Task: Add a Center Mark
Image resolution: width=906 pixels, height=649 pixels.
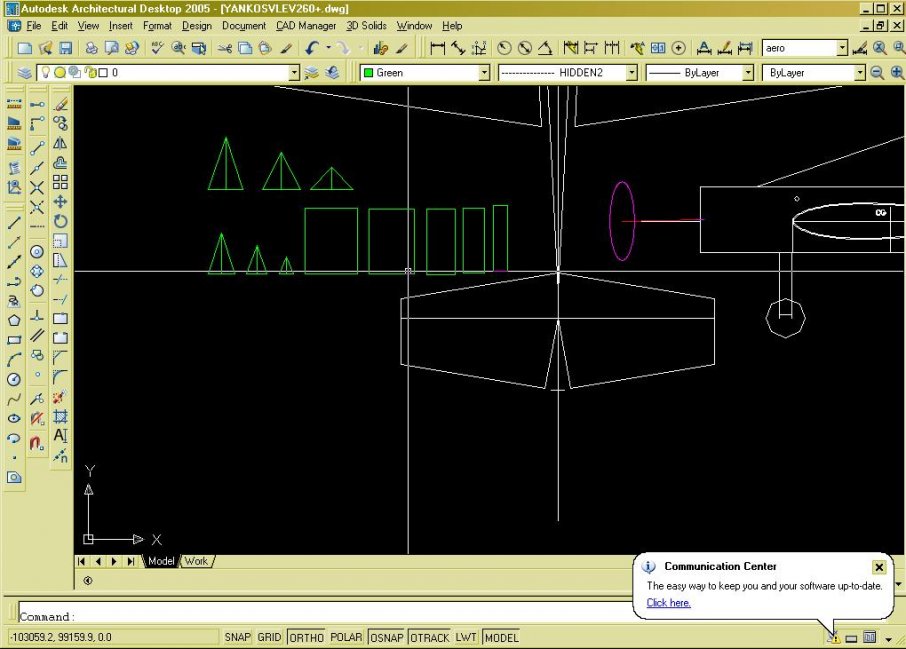Action: pos(679,48)
